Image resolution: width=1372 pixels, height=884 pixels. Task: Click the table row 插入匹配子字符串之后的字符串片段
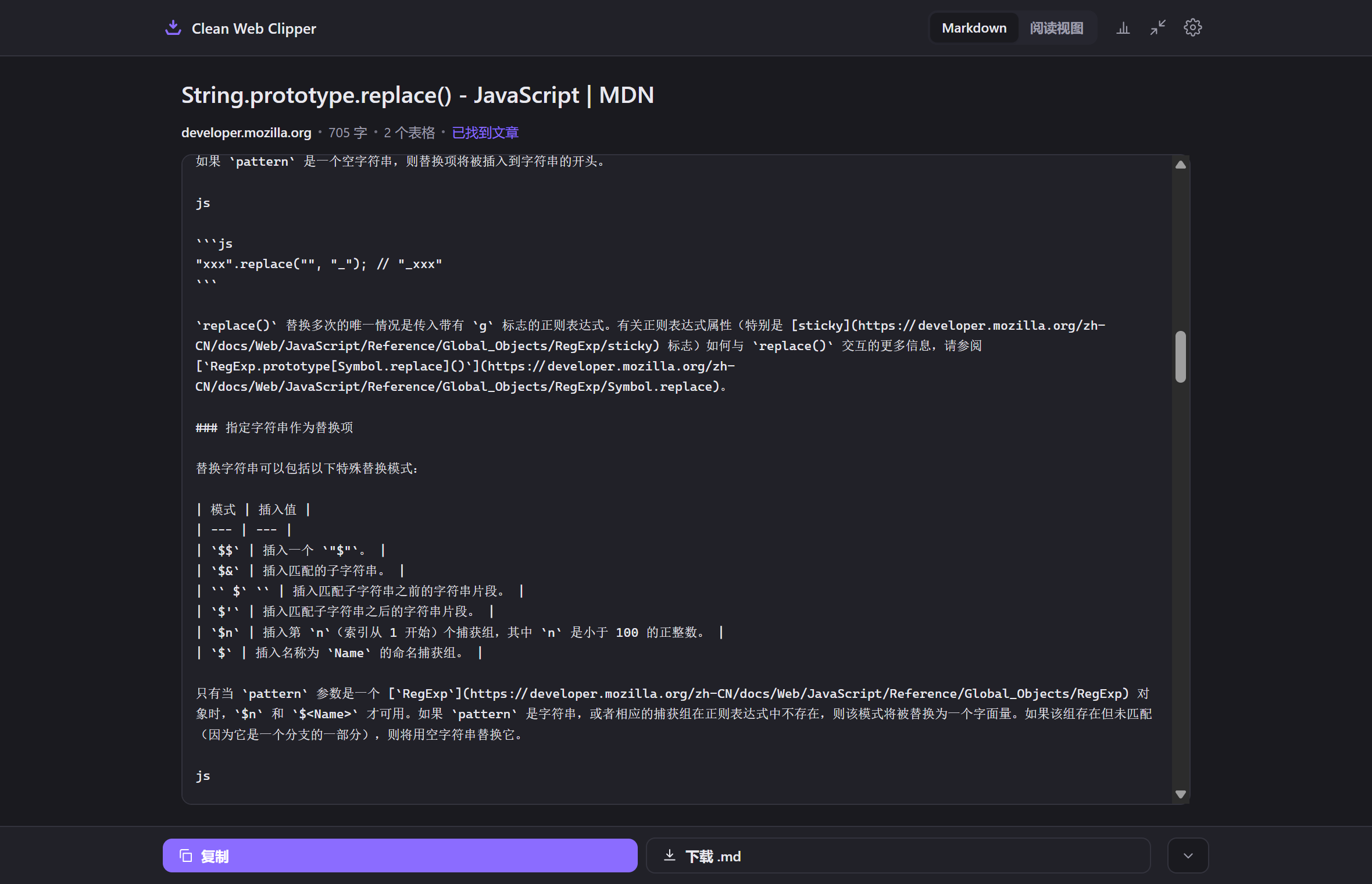coord(345,611)
